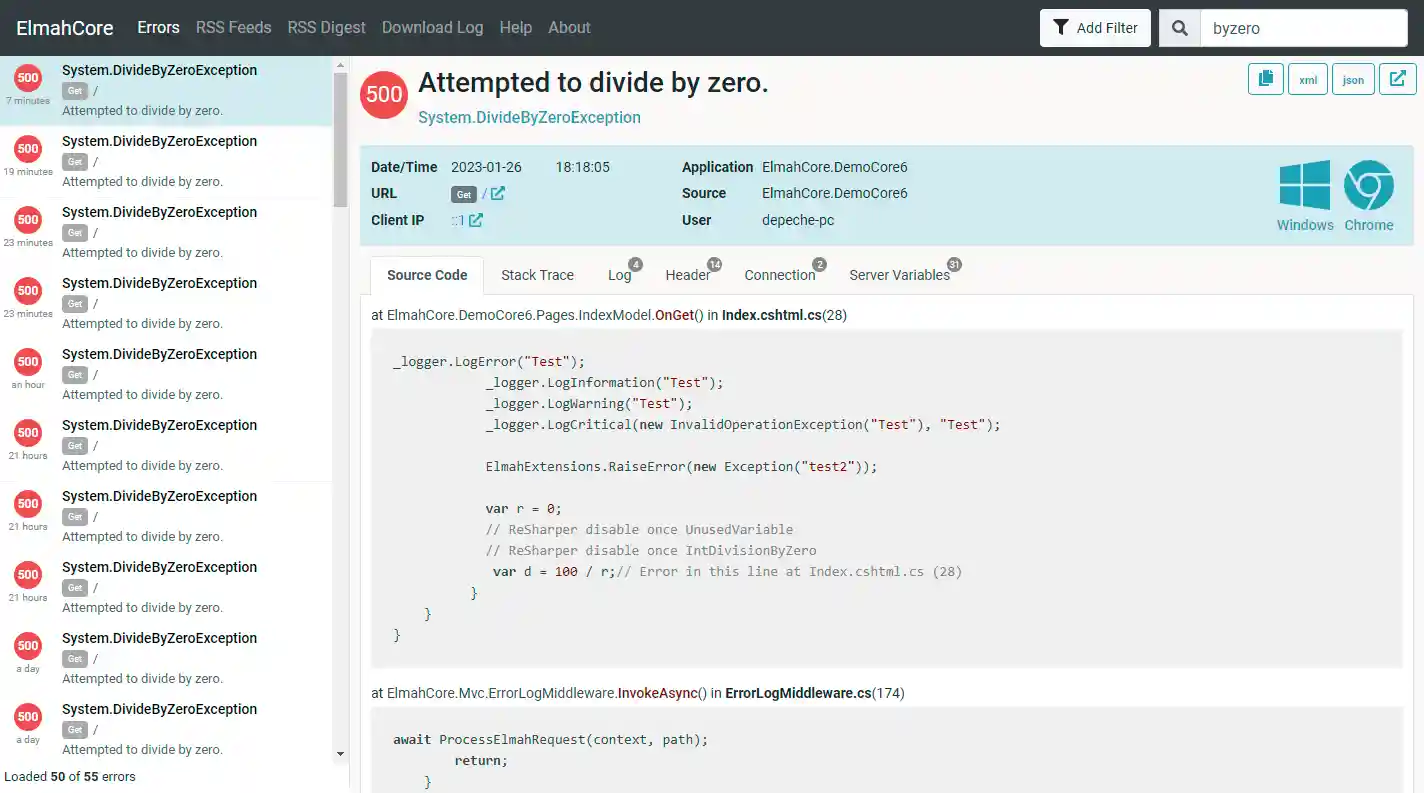Click the System.DivideByZeroException type link in header
The width and height of the screenshot is (1424, 793).
pyautogui.click(x=529, y=117)
